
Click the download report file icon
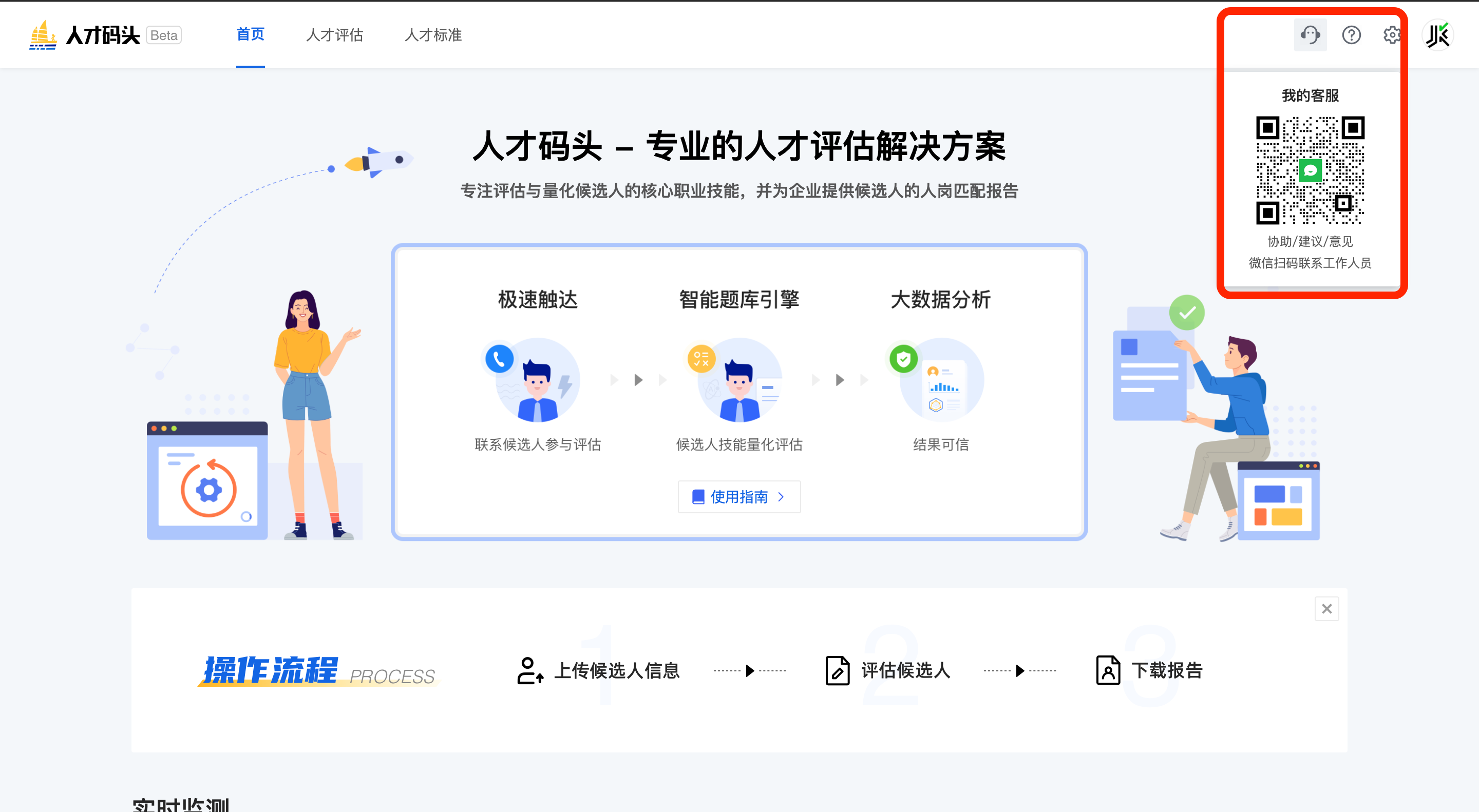click(1108, 670)
